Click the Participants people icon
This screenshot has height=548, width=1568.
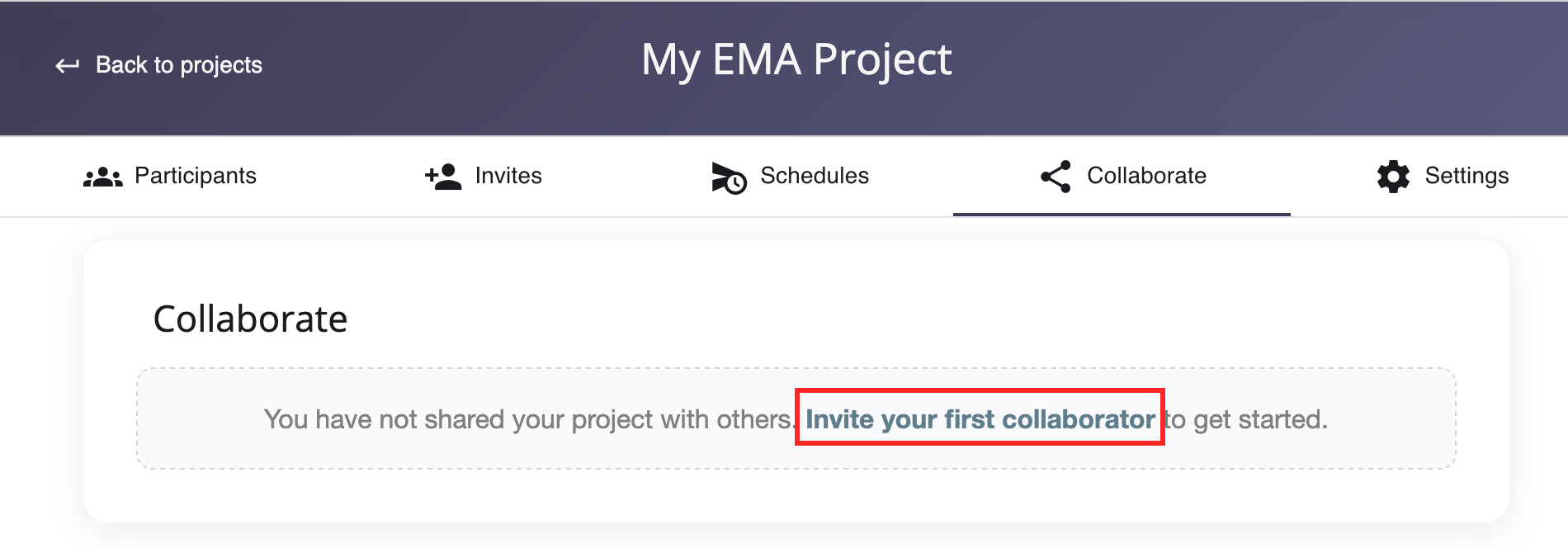click(x=105, y=176)
